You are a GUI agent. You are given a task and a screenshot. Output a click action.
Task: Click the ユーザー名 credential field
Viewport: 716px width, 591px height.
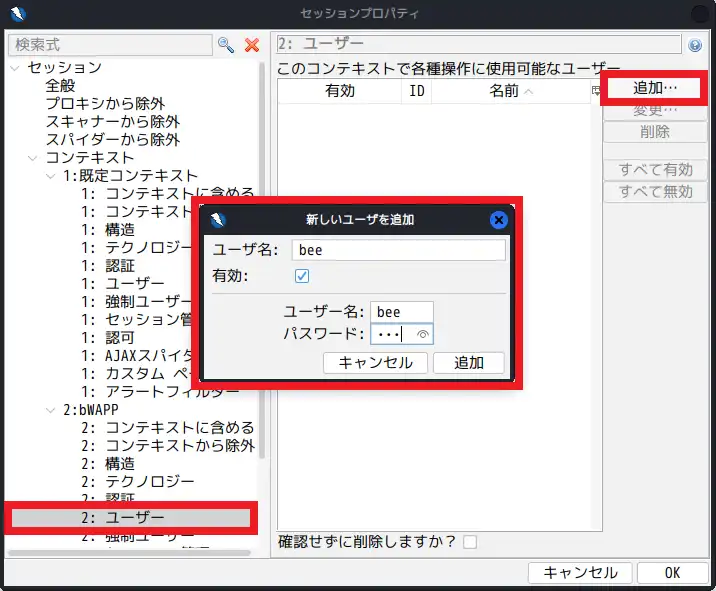click(x=401, y=312)
